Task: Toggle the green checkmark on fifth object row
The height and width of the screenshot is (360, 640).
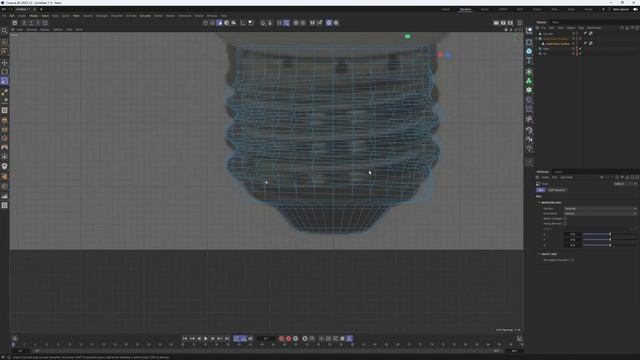Action: click(581, 53)
